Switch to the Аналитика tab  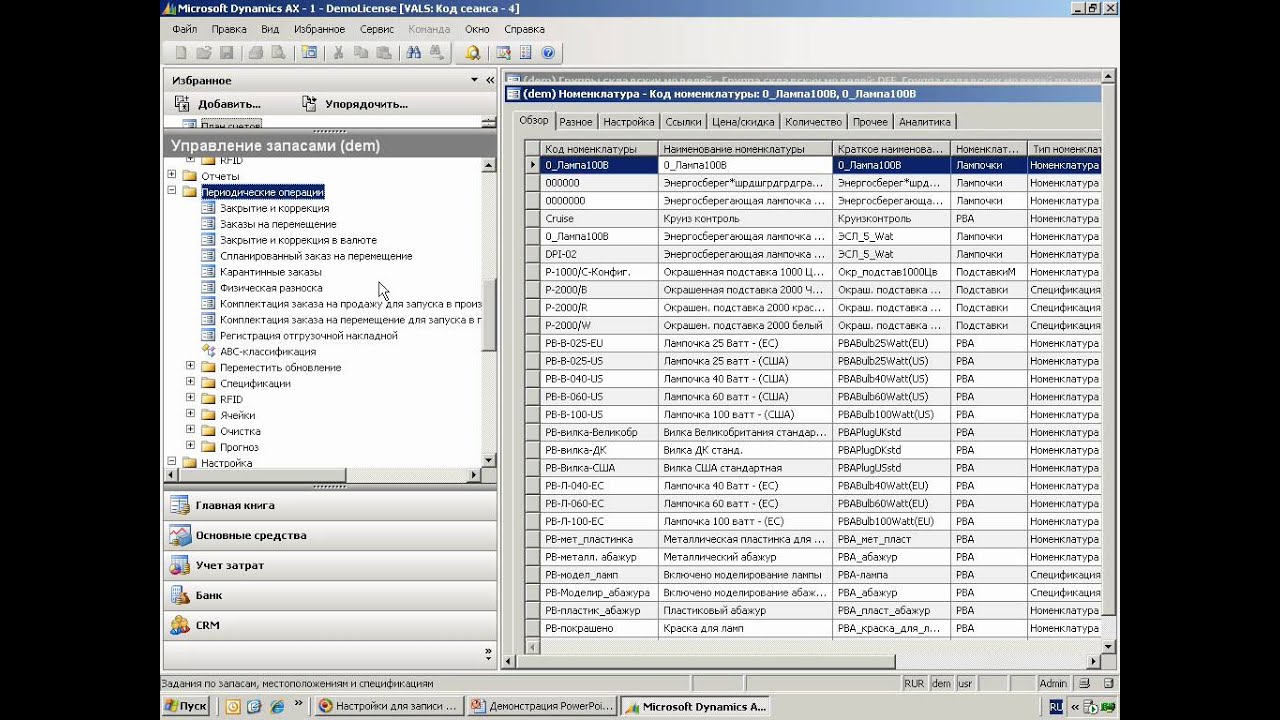[925, 122]
